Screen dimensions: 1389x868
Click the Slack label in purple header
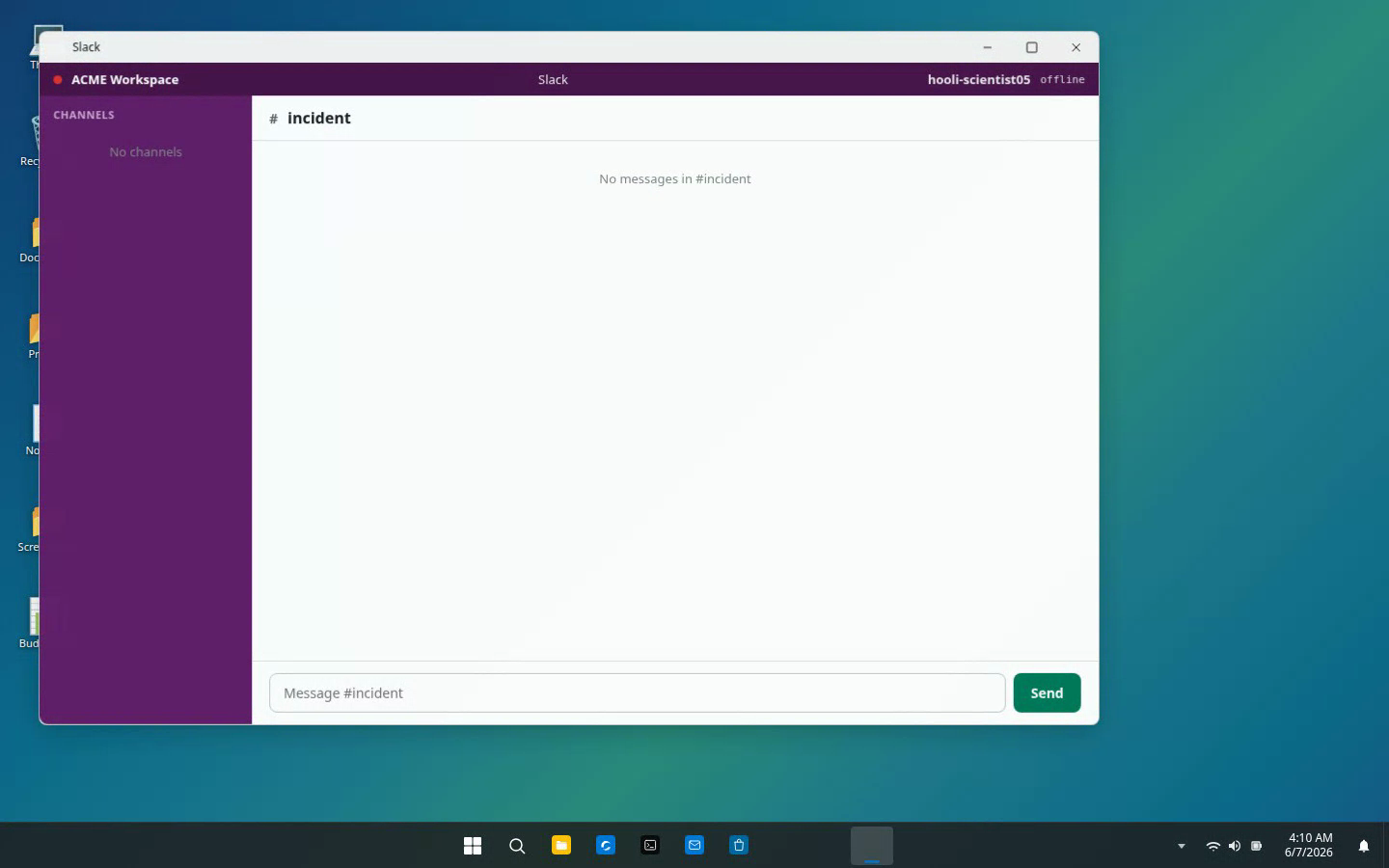click(553, 79)
